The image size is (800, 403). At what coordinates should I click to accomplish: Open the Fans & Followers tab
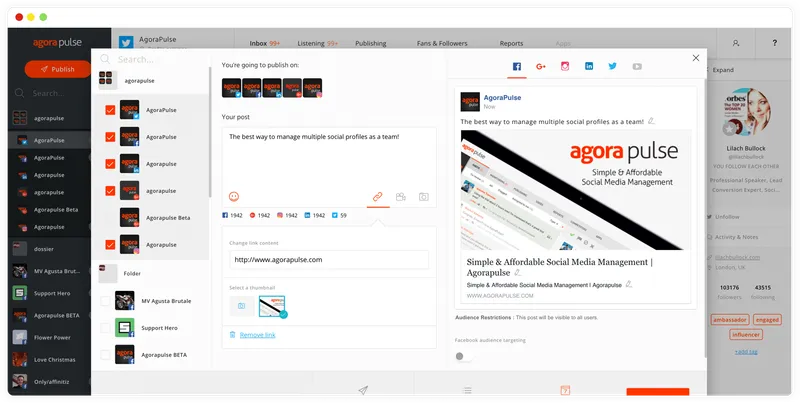442,43
